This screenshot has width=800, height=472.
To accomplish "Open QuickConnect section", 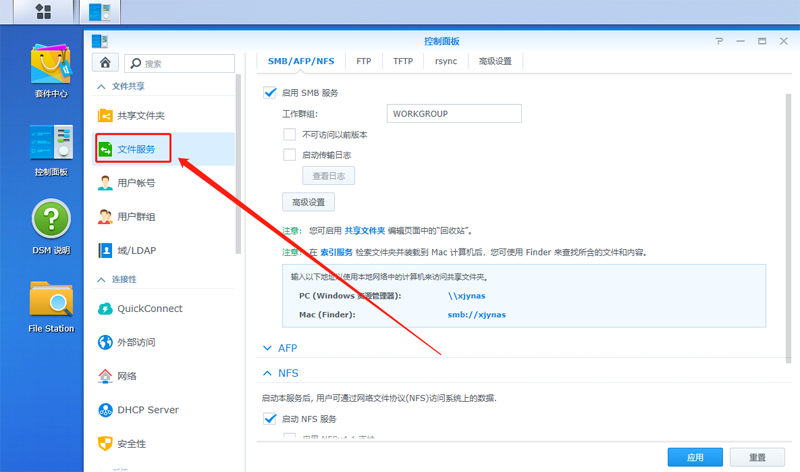I will click(163, 309).
